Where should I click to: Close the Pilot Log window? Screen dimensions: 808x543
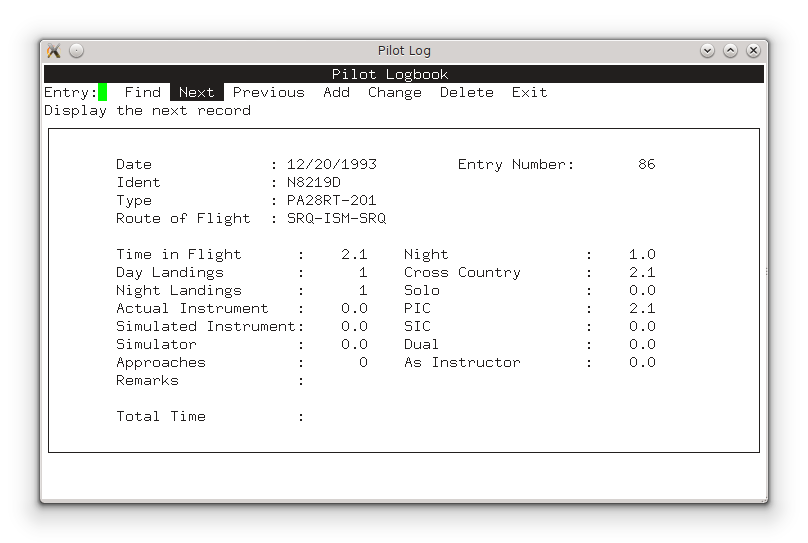click(x=753, y=51)
